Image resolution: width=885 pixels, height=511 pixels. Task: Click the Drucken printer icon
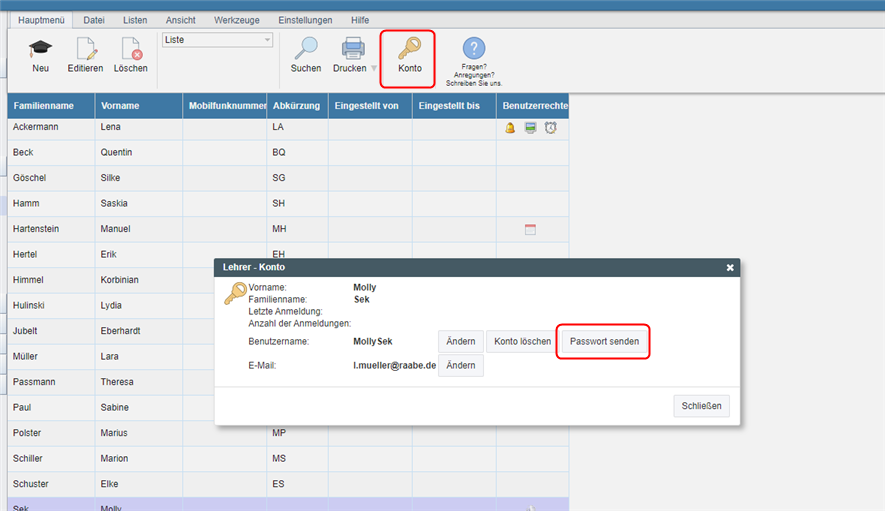(353, 49)
